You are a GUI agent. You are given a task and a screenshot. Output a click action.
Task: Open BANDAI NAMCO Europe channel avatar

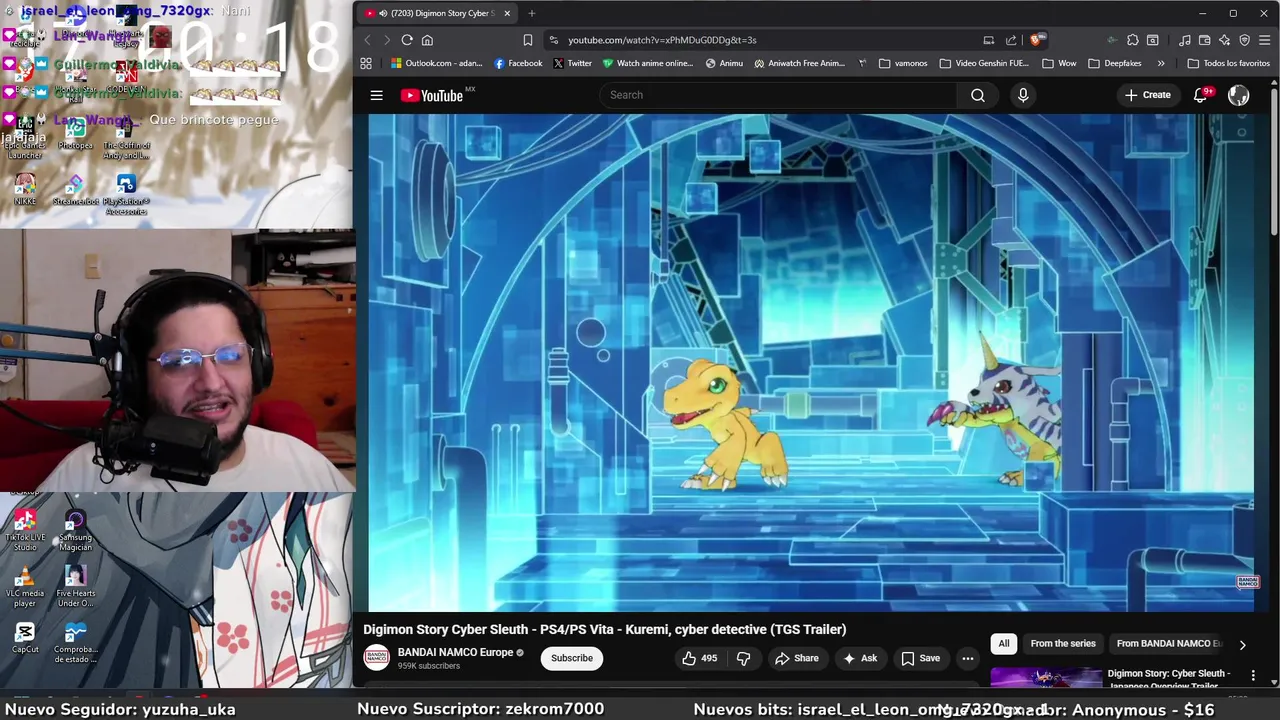pyautogui.click(x=376, y=657)
